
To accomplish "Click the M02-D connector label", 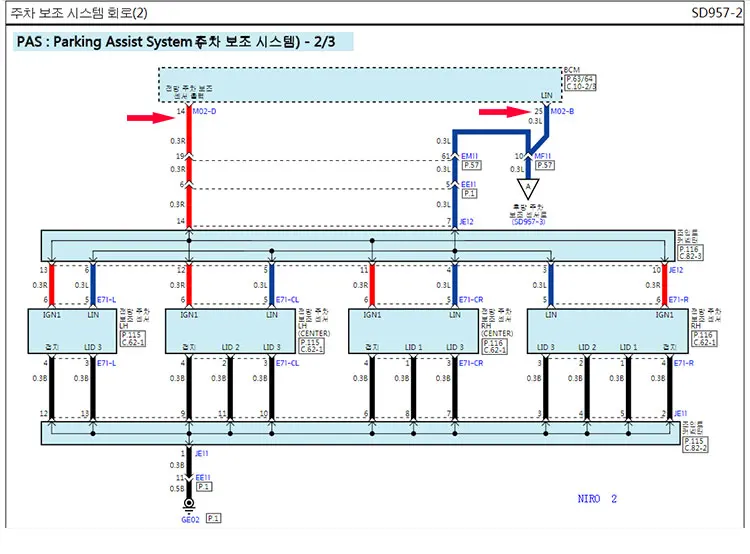I will point(204,111).
